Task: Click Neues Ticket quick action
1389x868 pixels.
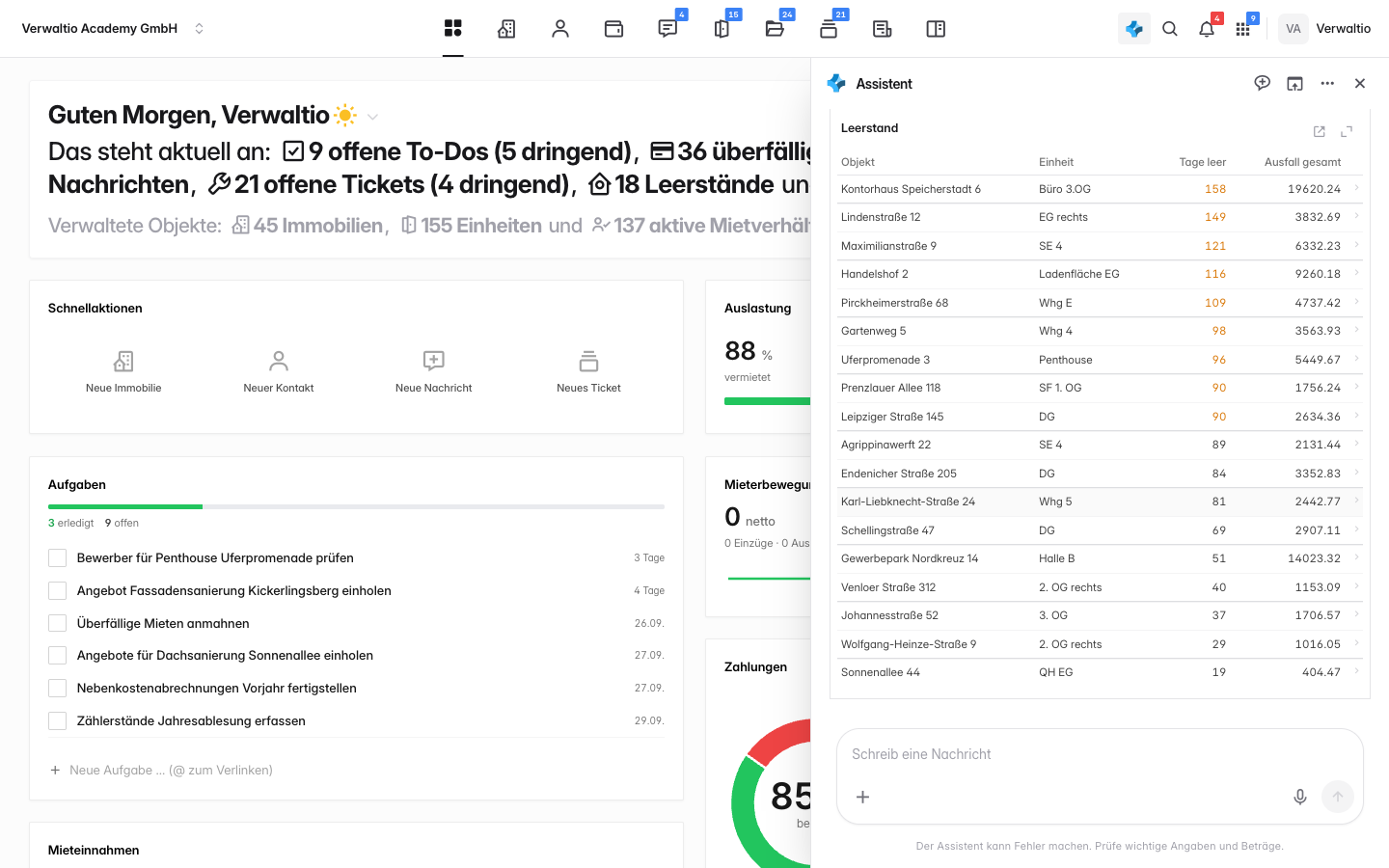Action: 588,371
